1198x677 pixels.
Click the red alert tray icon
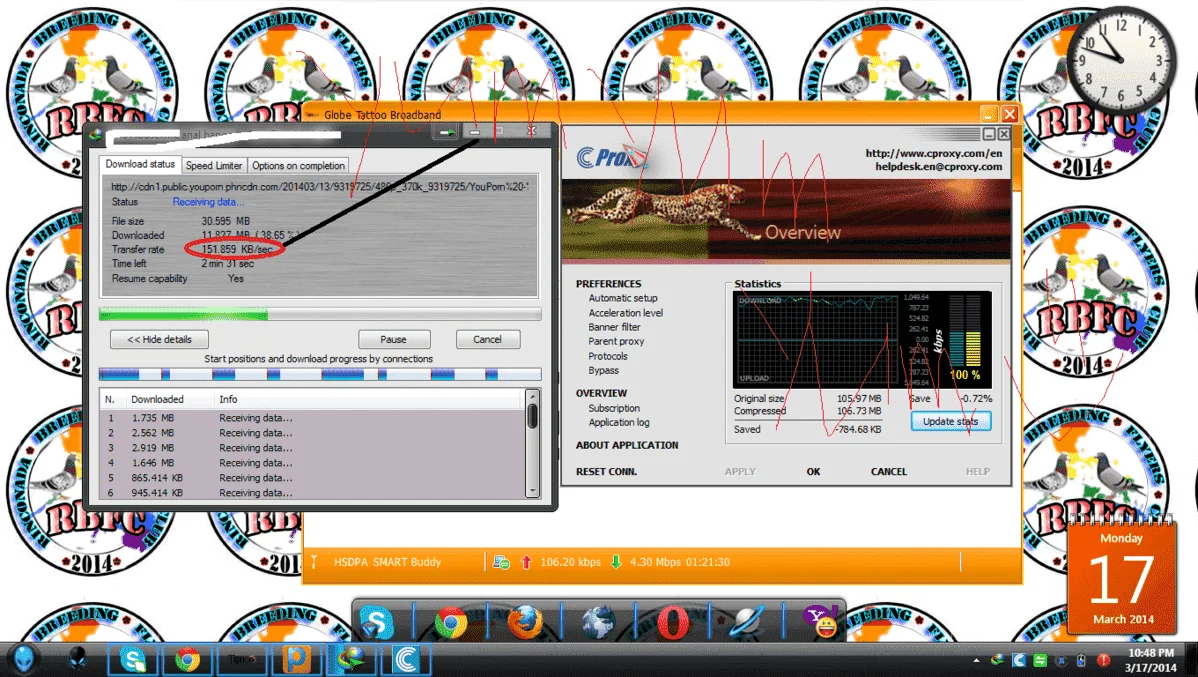[1103, 660]
